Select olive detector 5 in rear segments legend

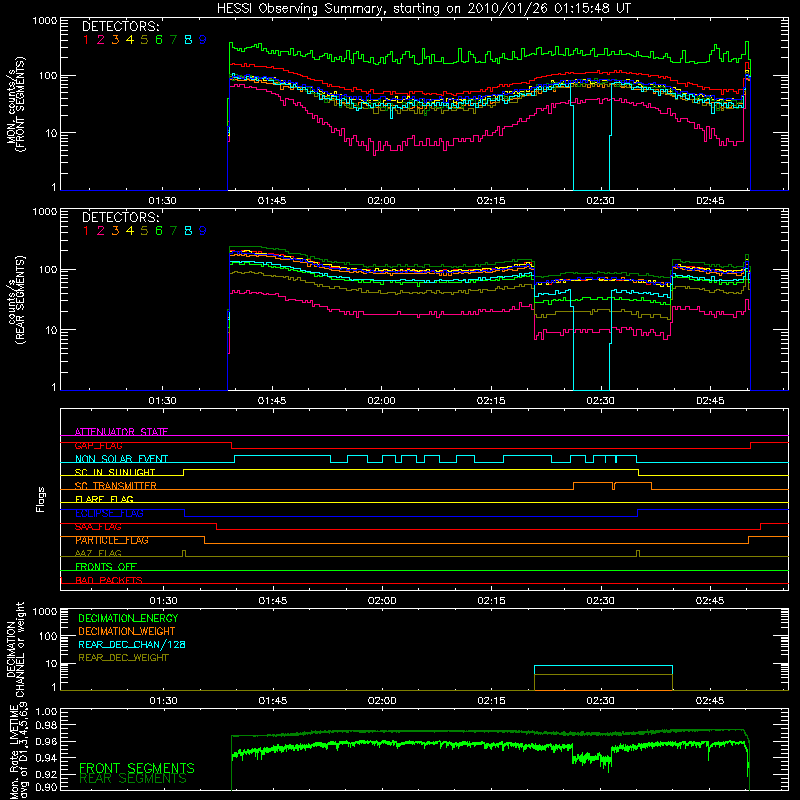[x=144, y=231]
